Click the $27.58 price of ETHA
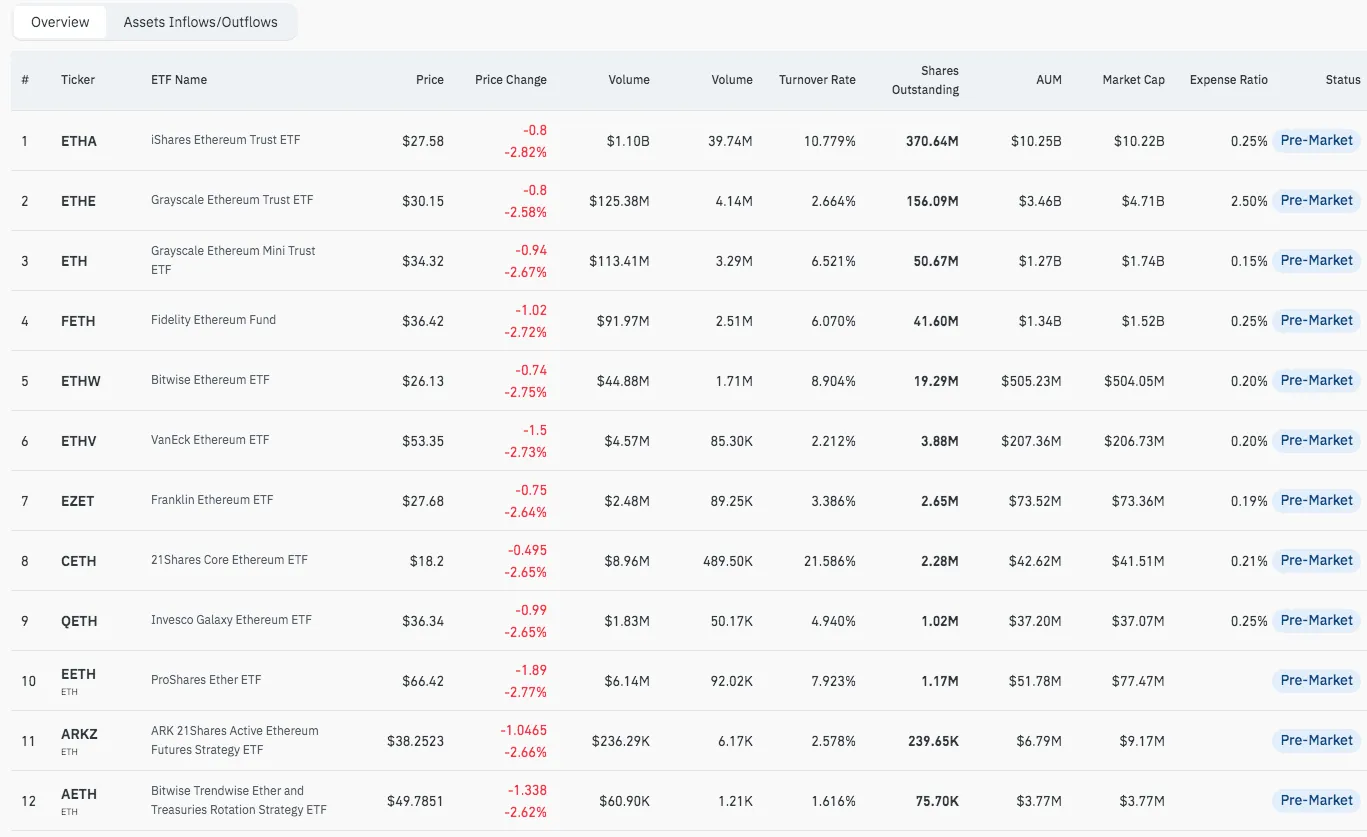The image size is (1367, 837). 423,141
